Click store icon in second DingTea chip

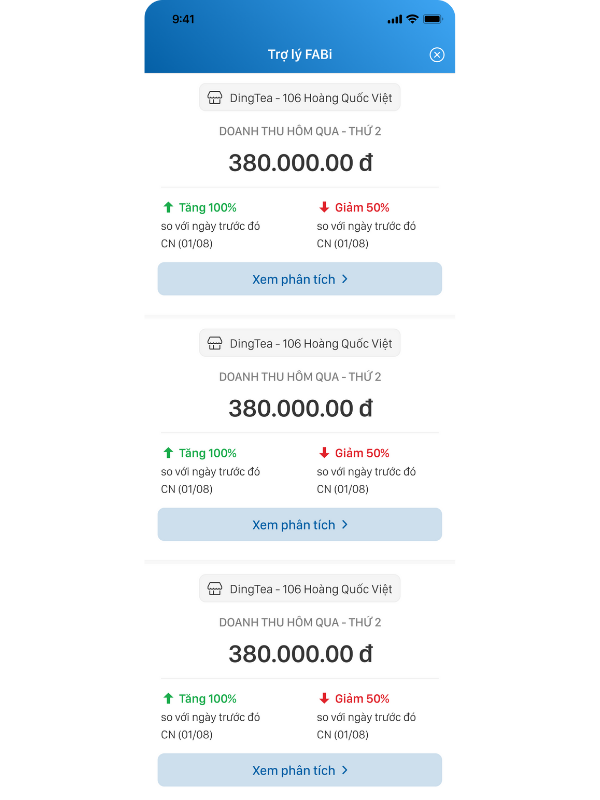pos(214,343)
